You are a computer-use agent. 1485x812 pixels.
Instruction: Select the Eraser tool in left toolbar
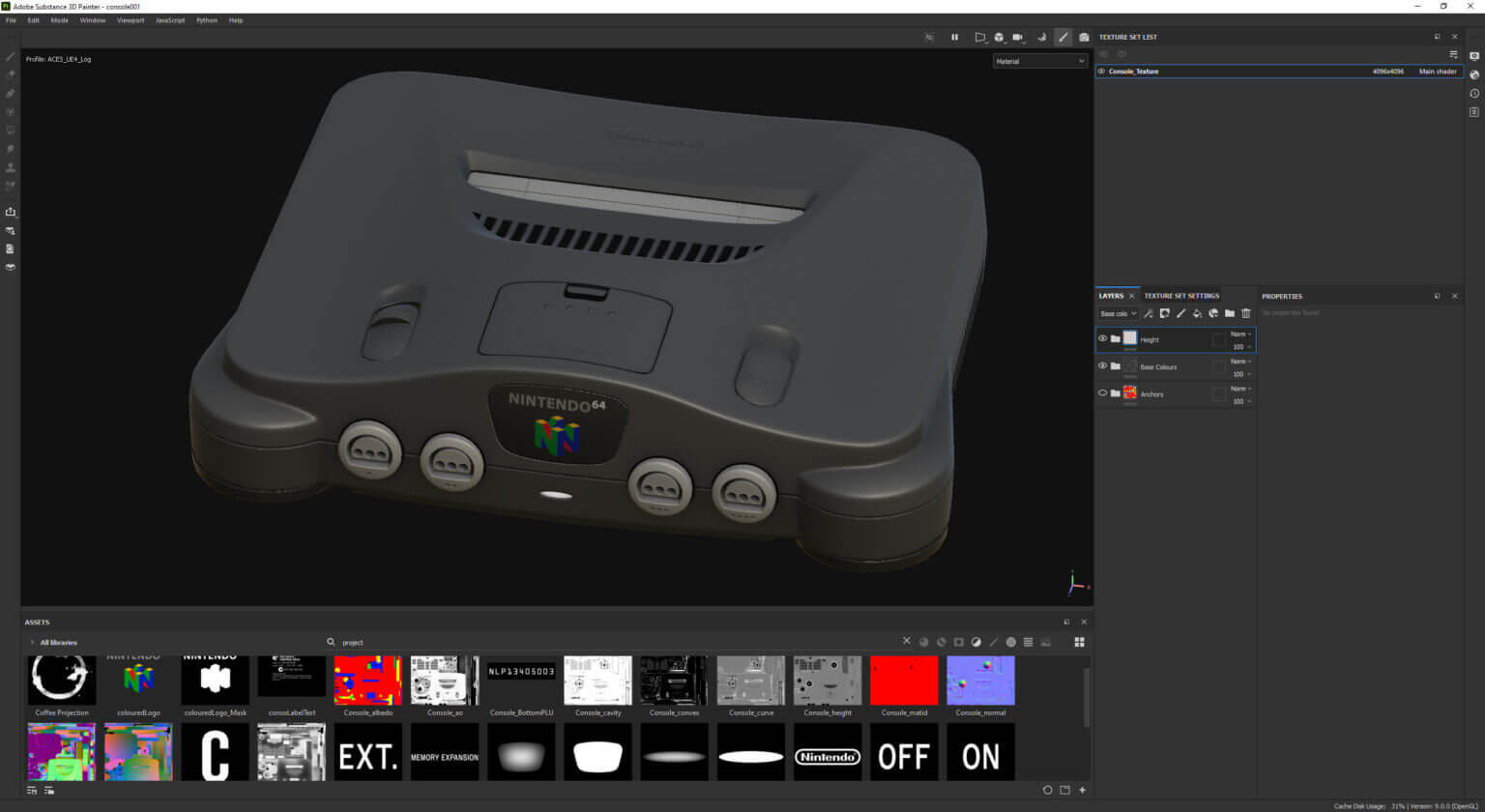[11, 74]
